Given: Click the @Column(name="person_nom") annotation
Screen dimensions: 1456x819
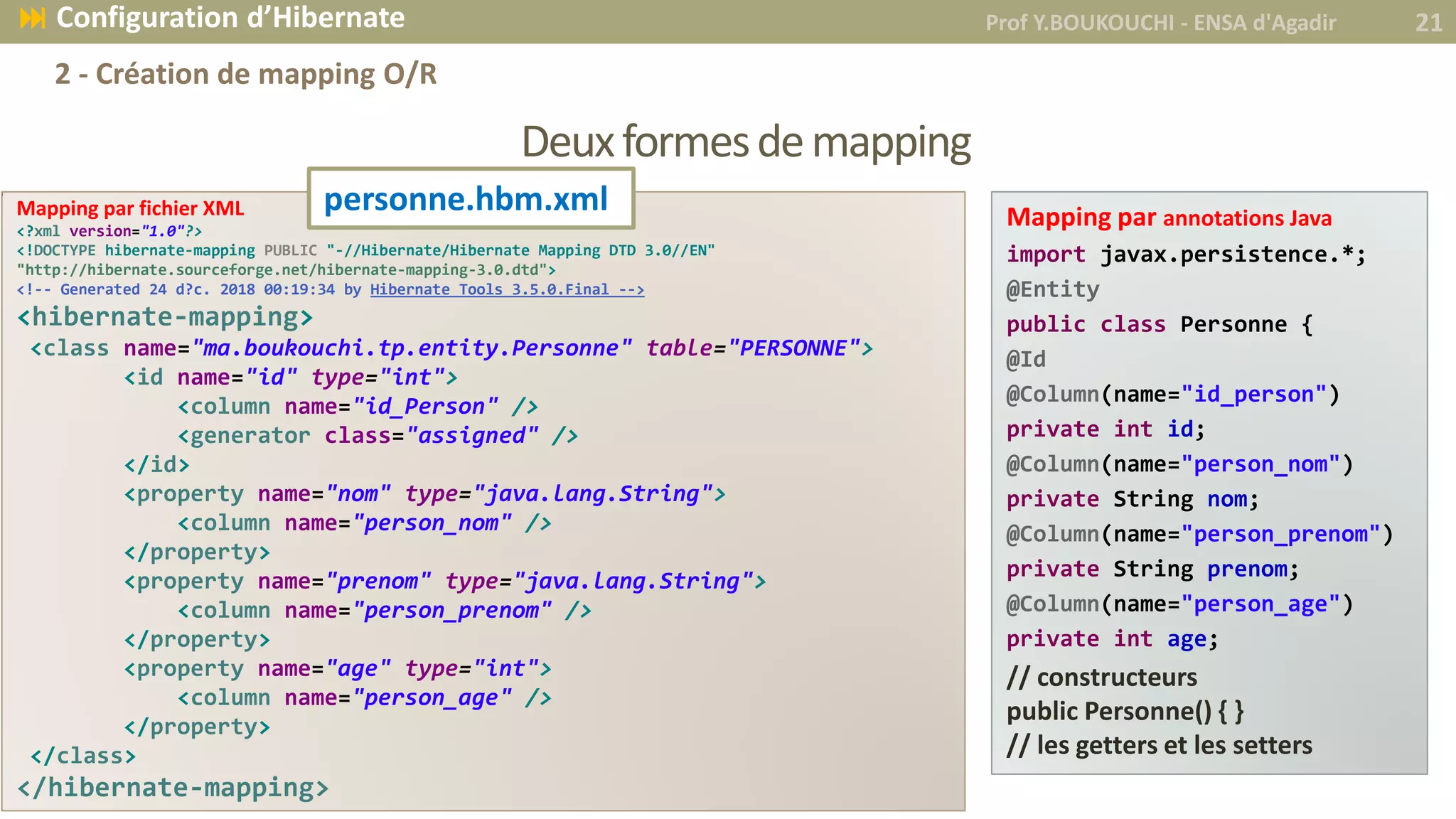Looking at the screenshot, I should coord(1180,464).
